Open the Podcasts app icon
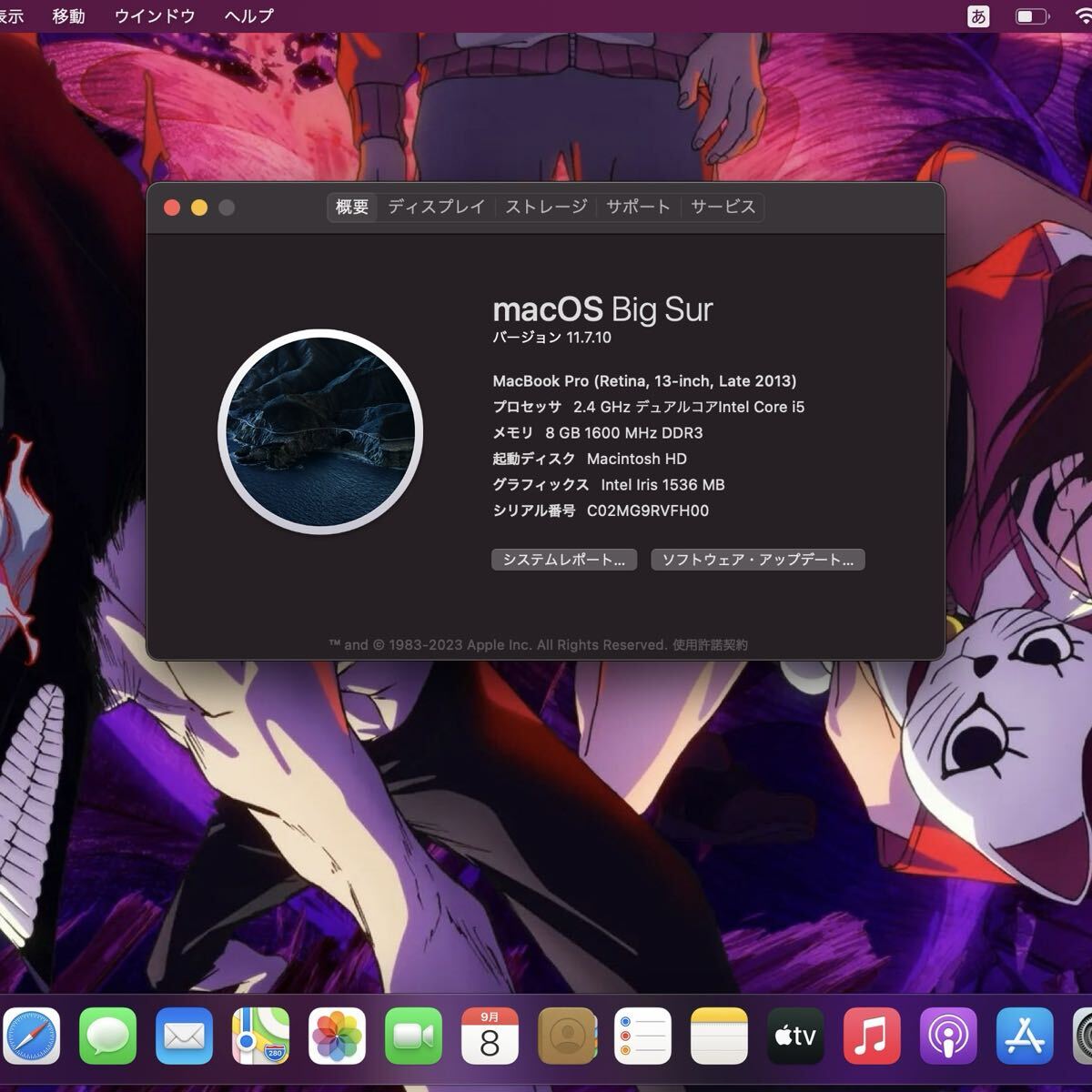This screenshot has width=1092, height=1092. [948, 1036]
